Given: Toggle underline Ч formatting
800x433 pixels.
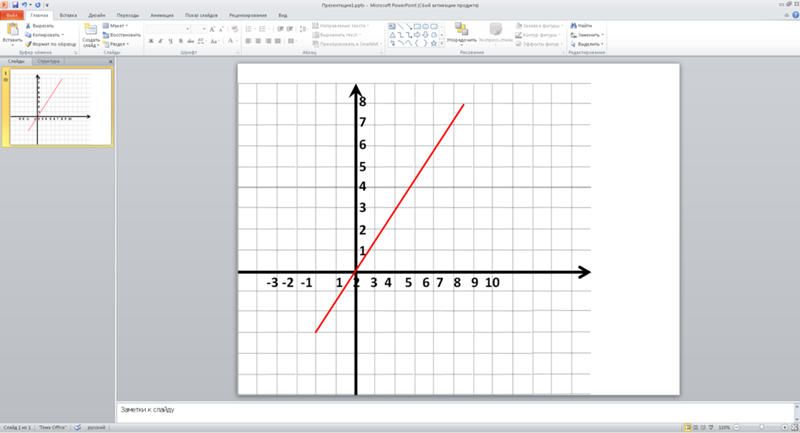Looking at the screenshot, I should point(170,41).
